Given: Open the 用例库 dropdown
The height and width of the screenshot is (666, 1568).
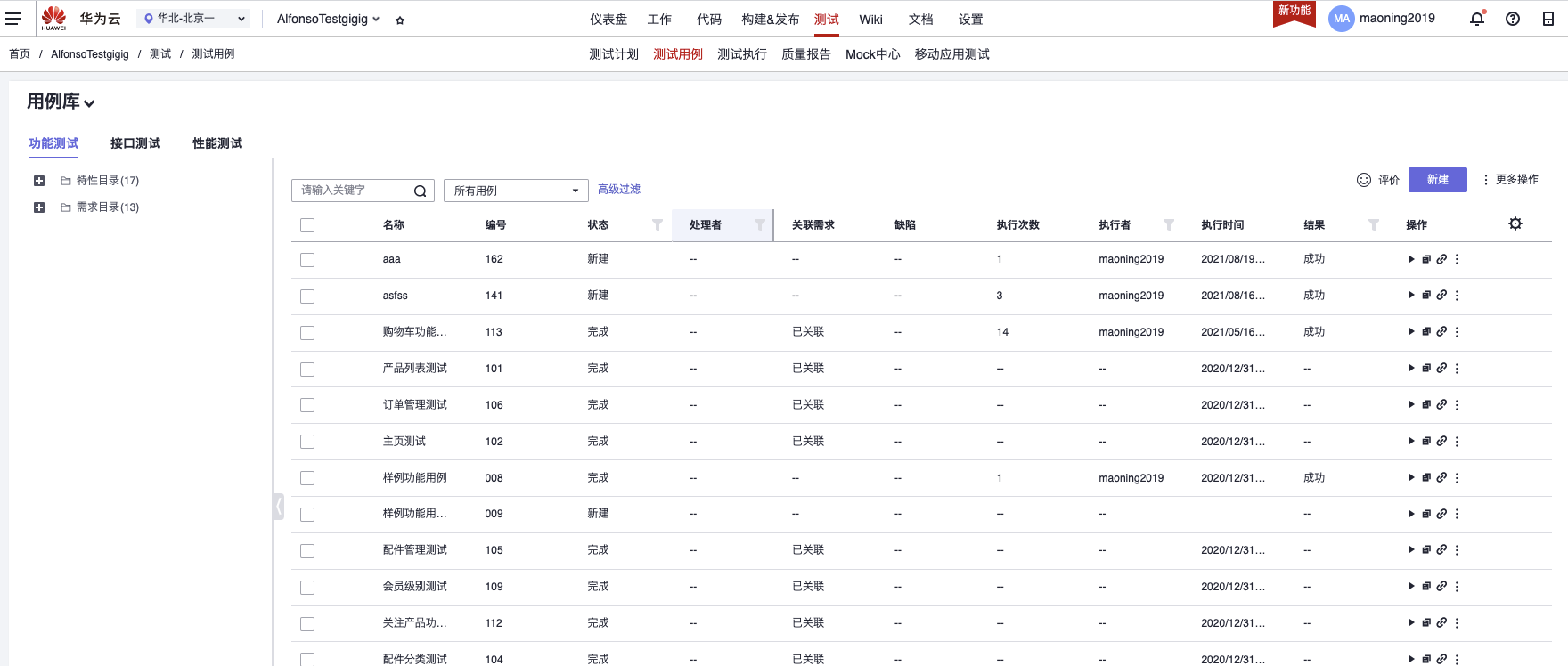Looking at the screenshot, I should pyautogui.click(x=61, y=102).
